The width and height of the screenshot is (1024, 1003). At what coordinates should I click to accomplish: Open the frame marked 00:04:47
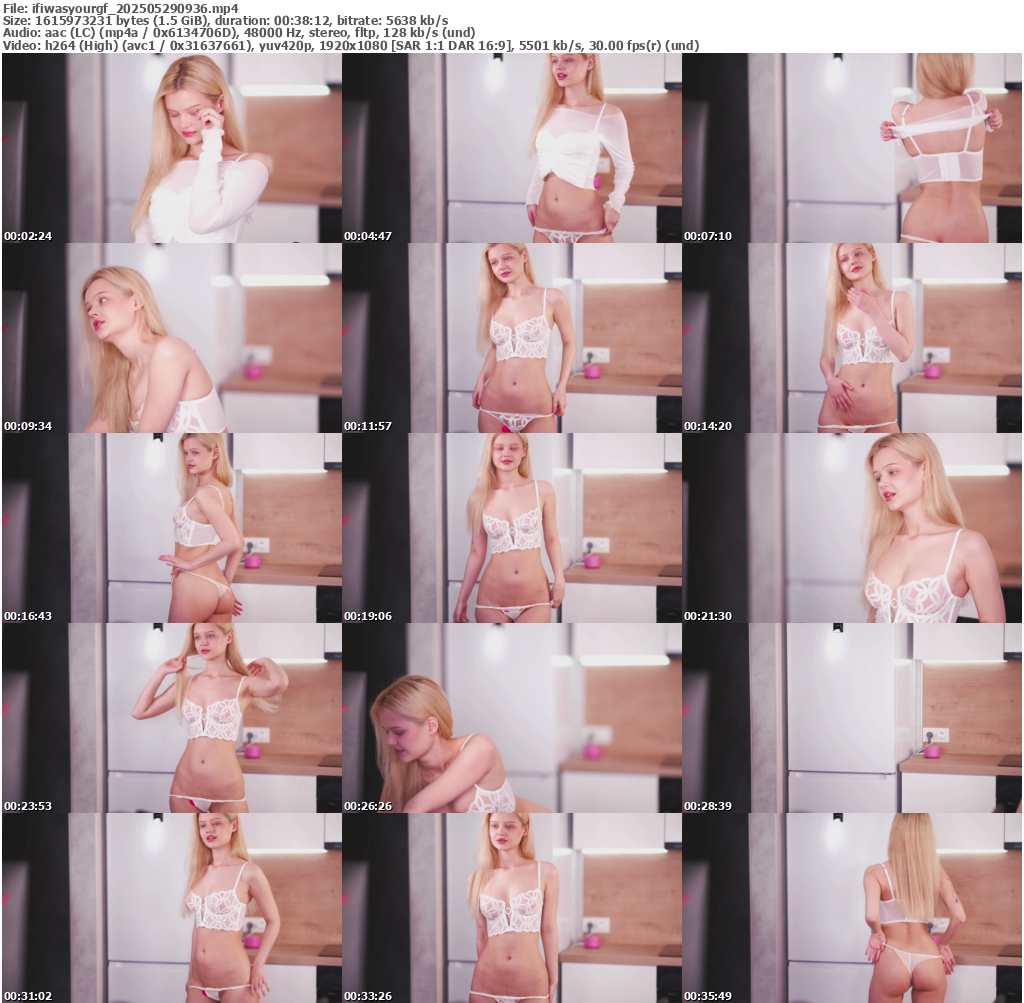[512, 148]
